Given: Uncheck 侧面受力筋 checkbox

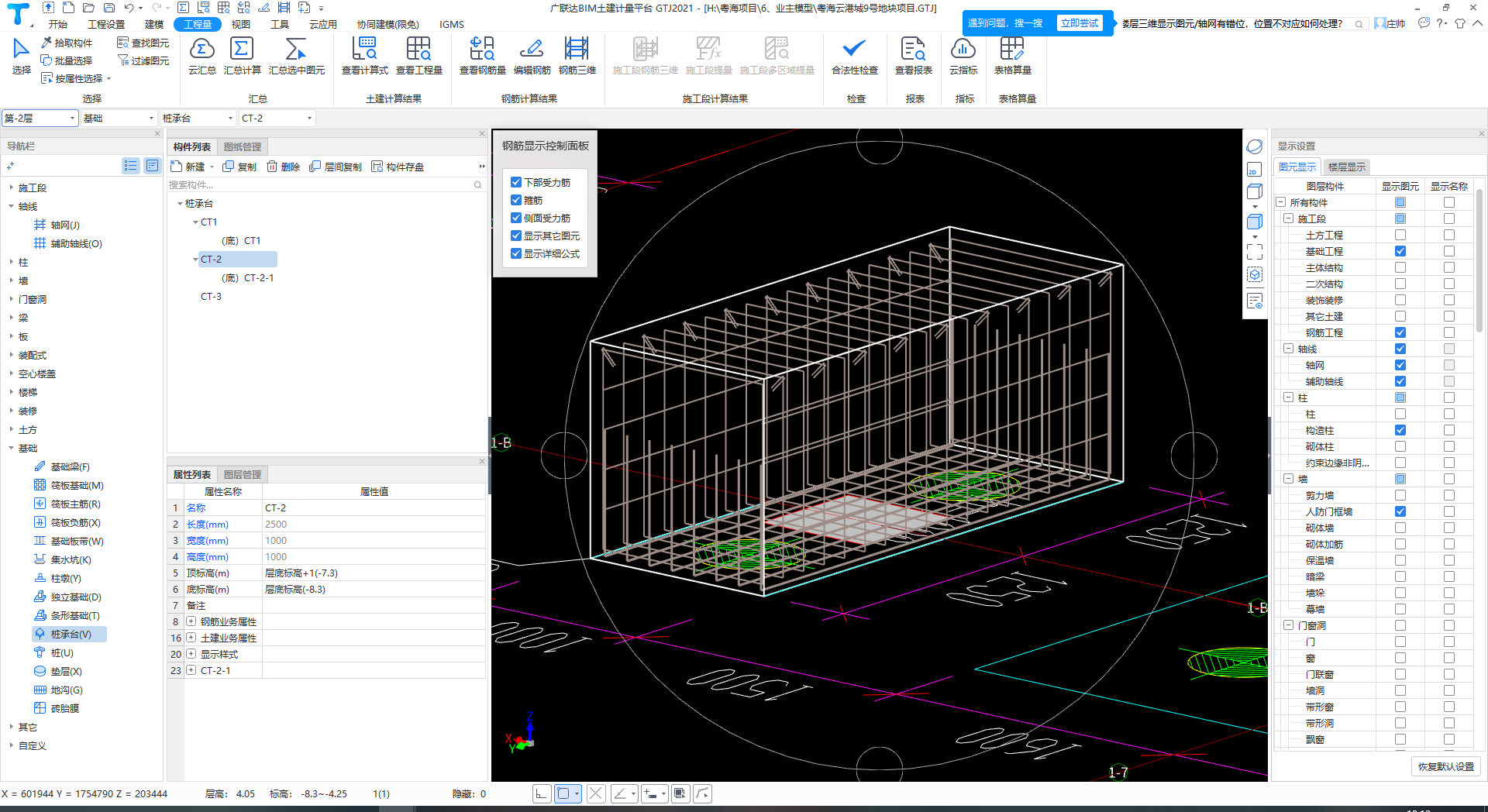Looking at the screenshot, I should click(516, 218).
